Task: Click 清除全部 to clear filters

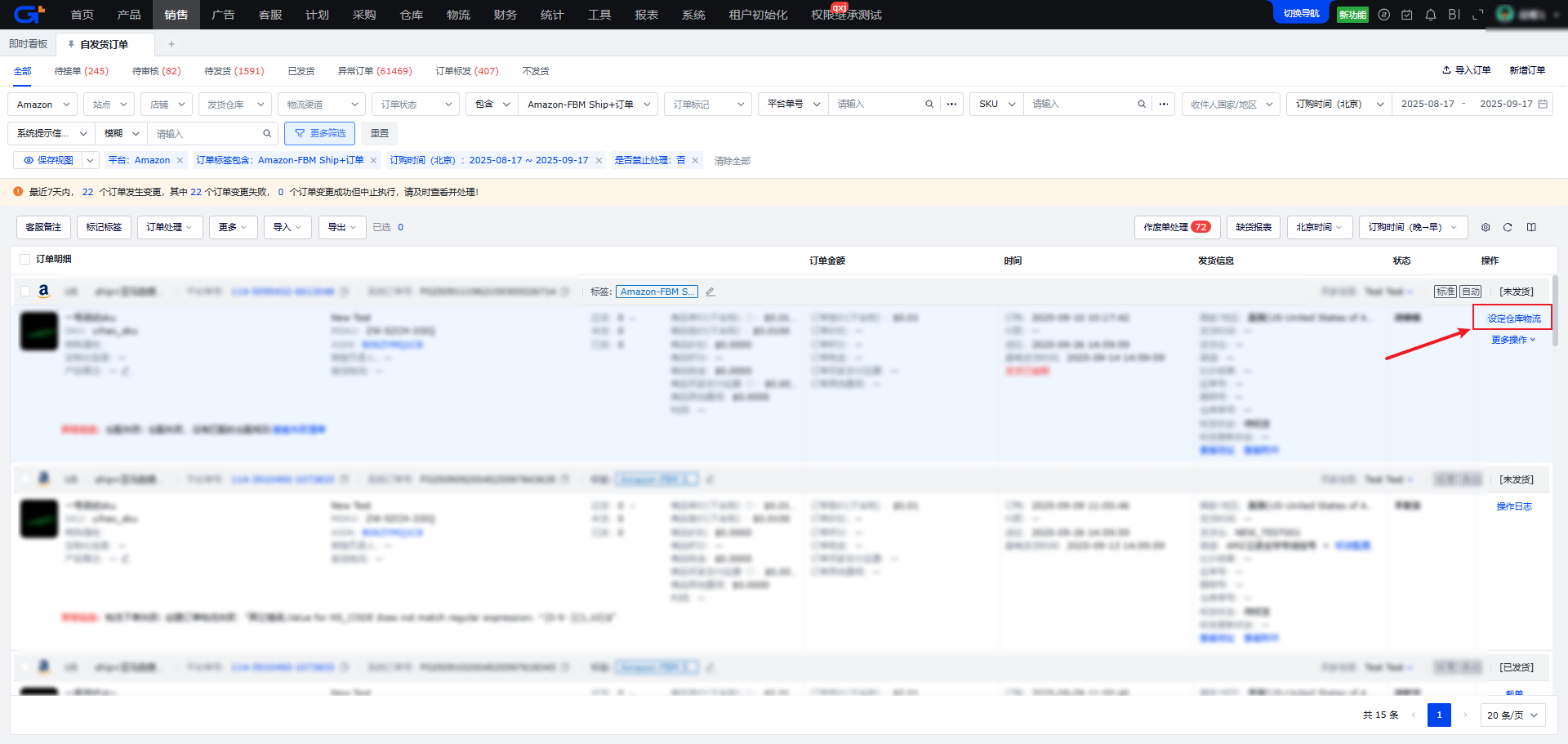Action: click(733, 161)
